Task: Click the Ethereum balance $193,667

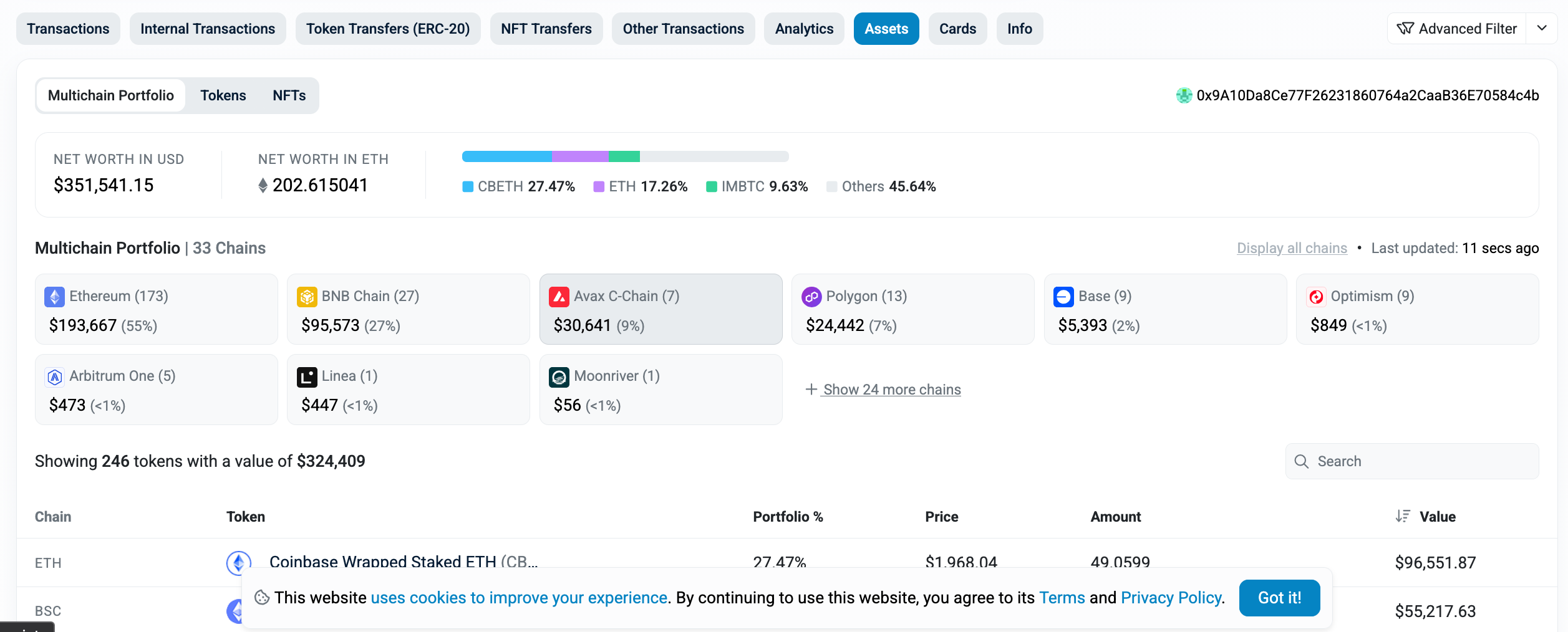Action: tap(83, 325)
